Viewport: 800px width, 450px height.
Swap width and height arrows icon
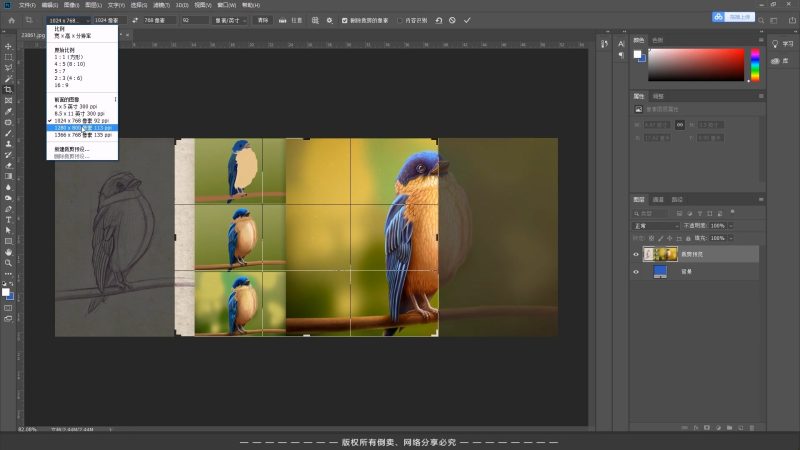(x=135, y=20)
